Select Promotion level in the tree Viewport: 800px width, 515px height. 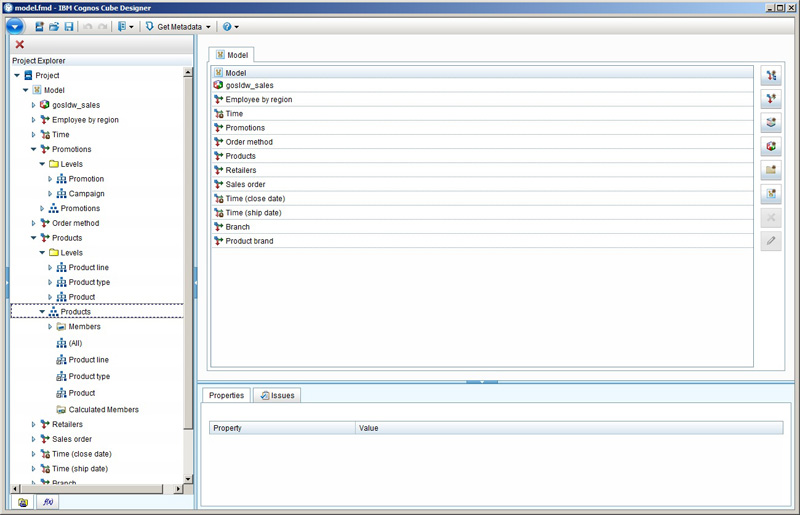[86, 179]
